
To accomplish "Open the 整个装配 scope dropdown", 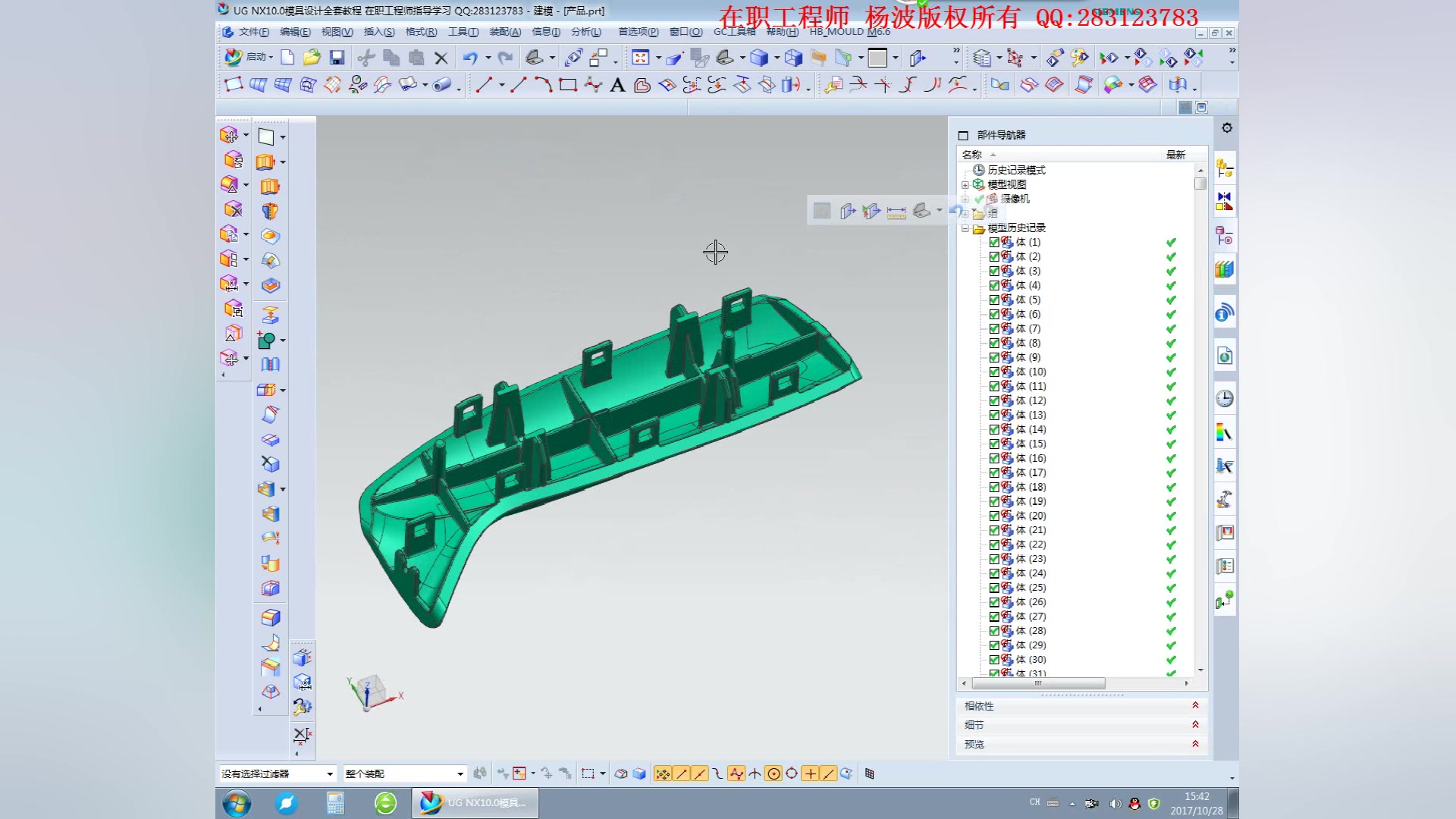I will (460, 774).
